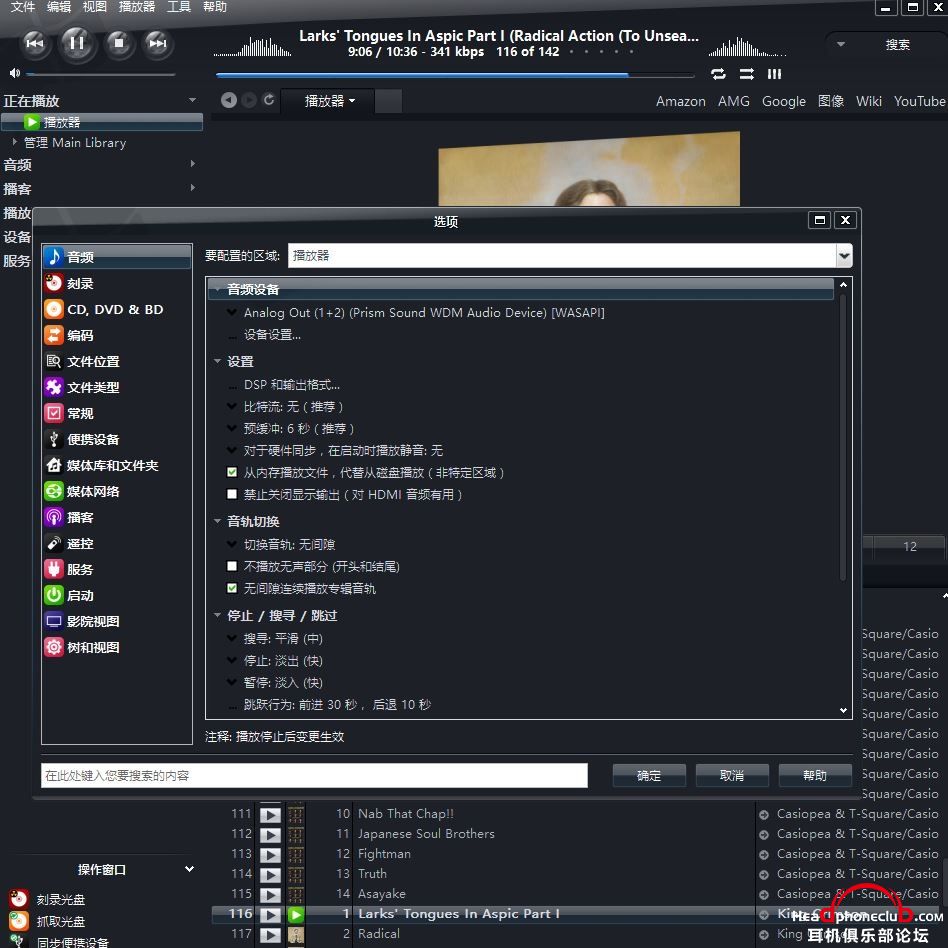The image size is (948, 948).
Task: Open the 帮助 menu
Action: [215, 7]
